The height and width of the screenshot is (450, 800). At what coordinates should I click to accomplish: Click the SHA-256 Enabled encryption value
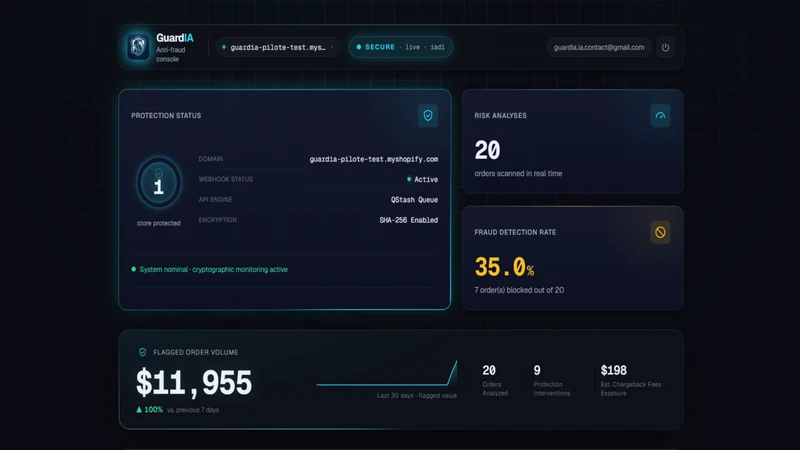coord(409,220)
